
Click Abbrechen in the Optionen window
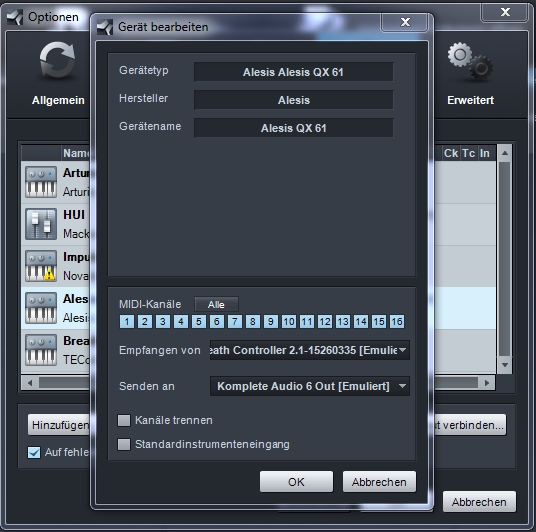click(x=479, y=502)
